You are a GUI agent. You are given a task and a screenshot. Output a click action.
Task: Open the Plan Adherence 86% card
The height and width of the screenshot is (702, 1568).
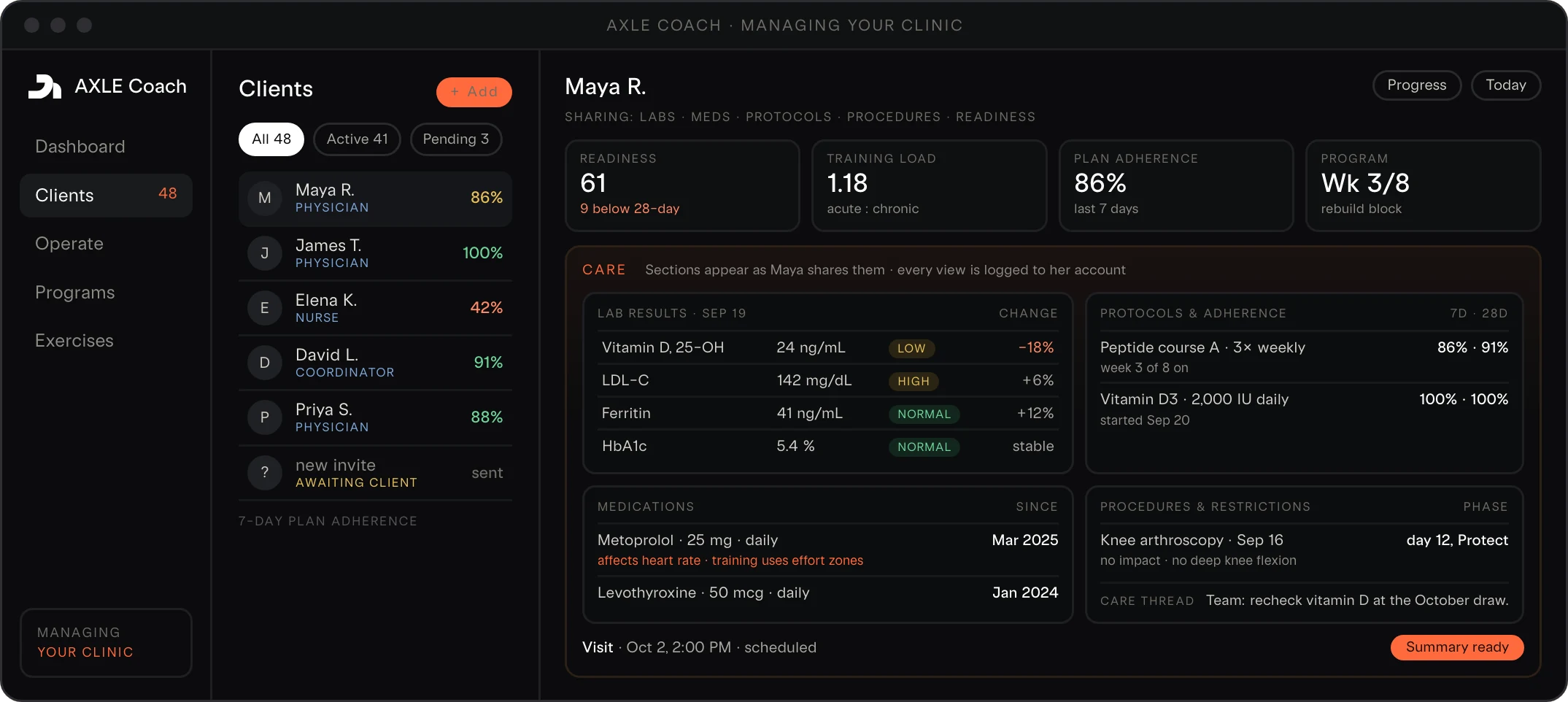click(1176, 185)
